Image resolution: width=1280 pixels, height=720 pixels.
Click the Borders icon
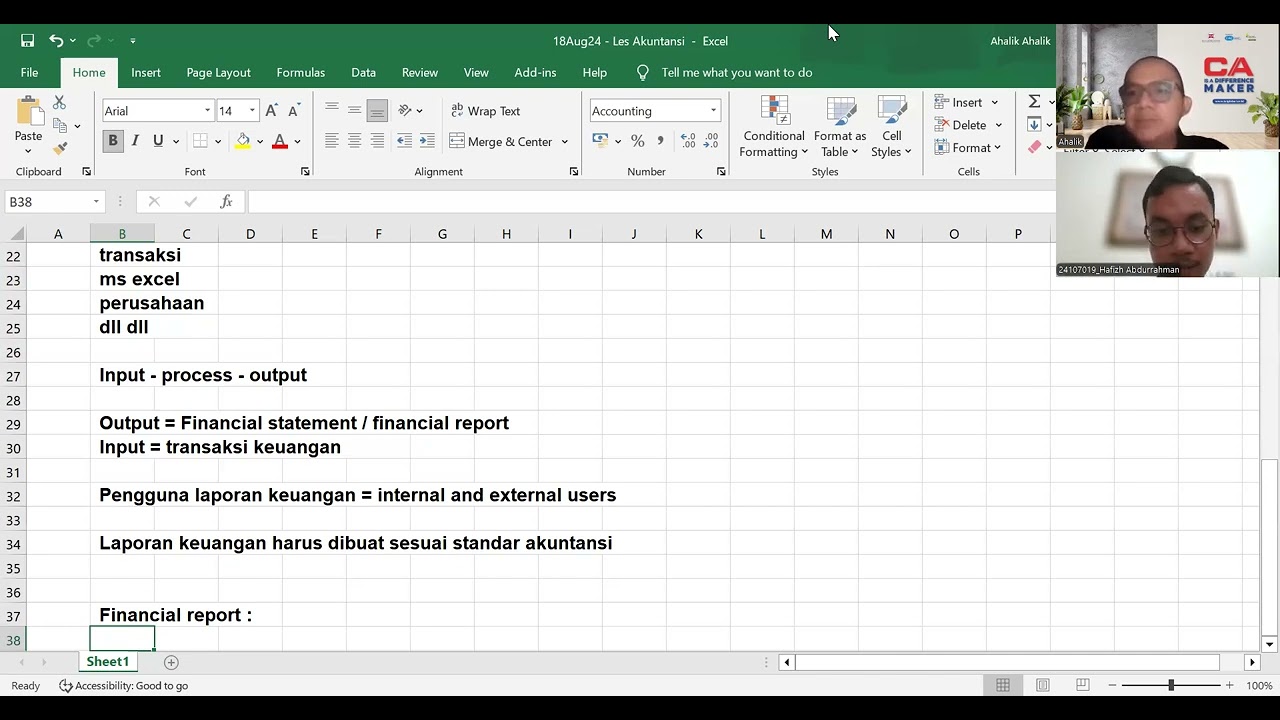(200, 141)
